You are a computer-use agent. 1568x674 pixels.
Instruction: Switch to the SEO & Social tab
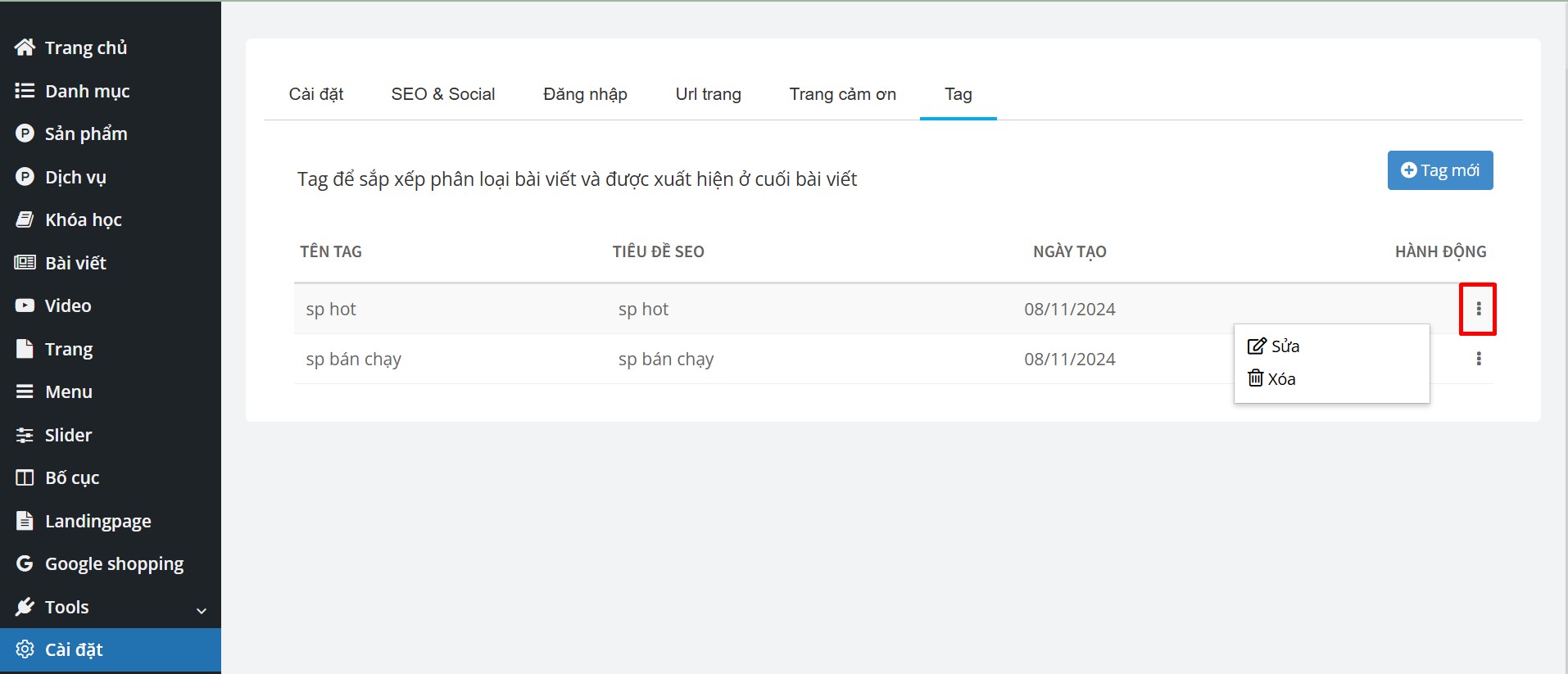(442, 94)
